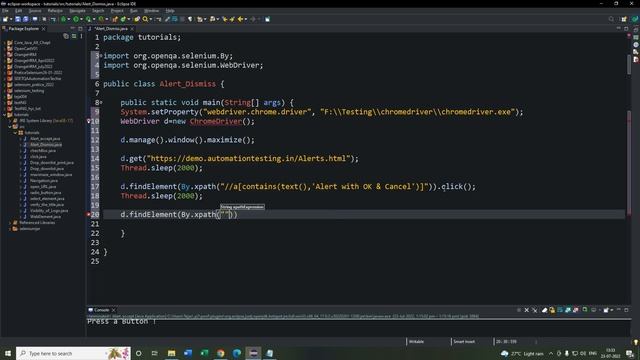The width and height of the screenshot is (640, 360).
Task: Click the tip-of-the-day light bulb in the status bar
Action: click(x=636, y=342)
